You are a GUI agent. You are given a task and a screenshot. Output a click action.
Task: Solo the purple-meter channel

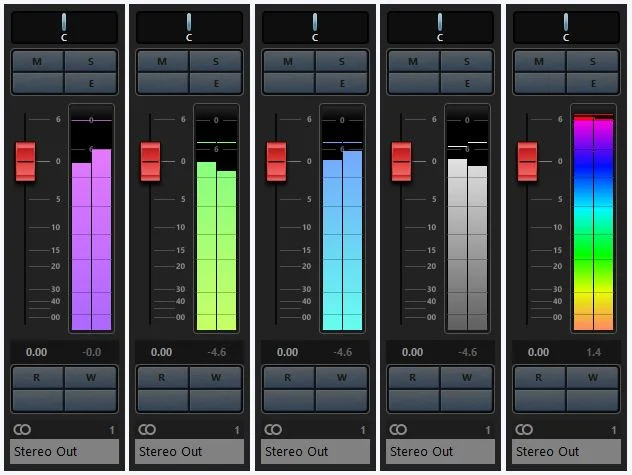coord(91,61)
